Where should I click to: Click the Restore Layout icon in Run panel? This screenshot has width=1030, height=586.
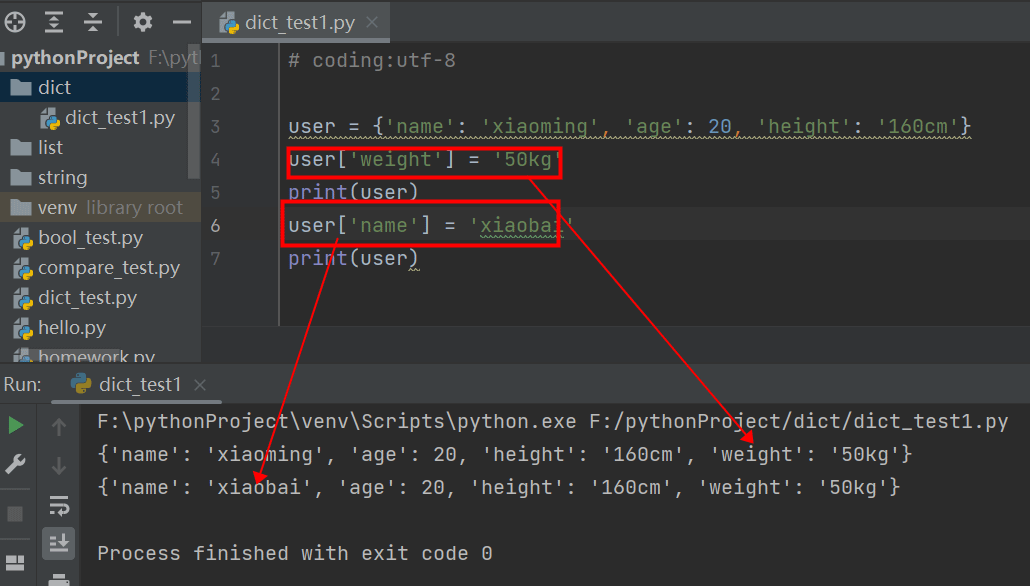16,563
